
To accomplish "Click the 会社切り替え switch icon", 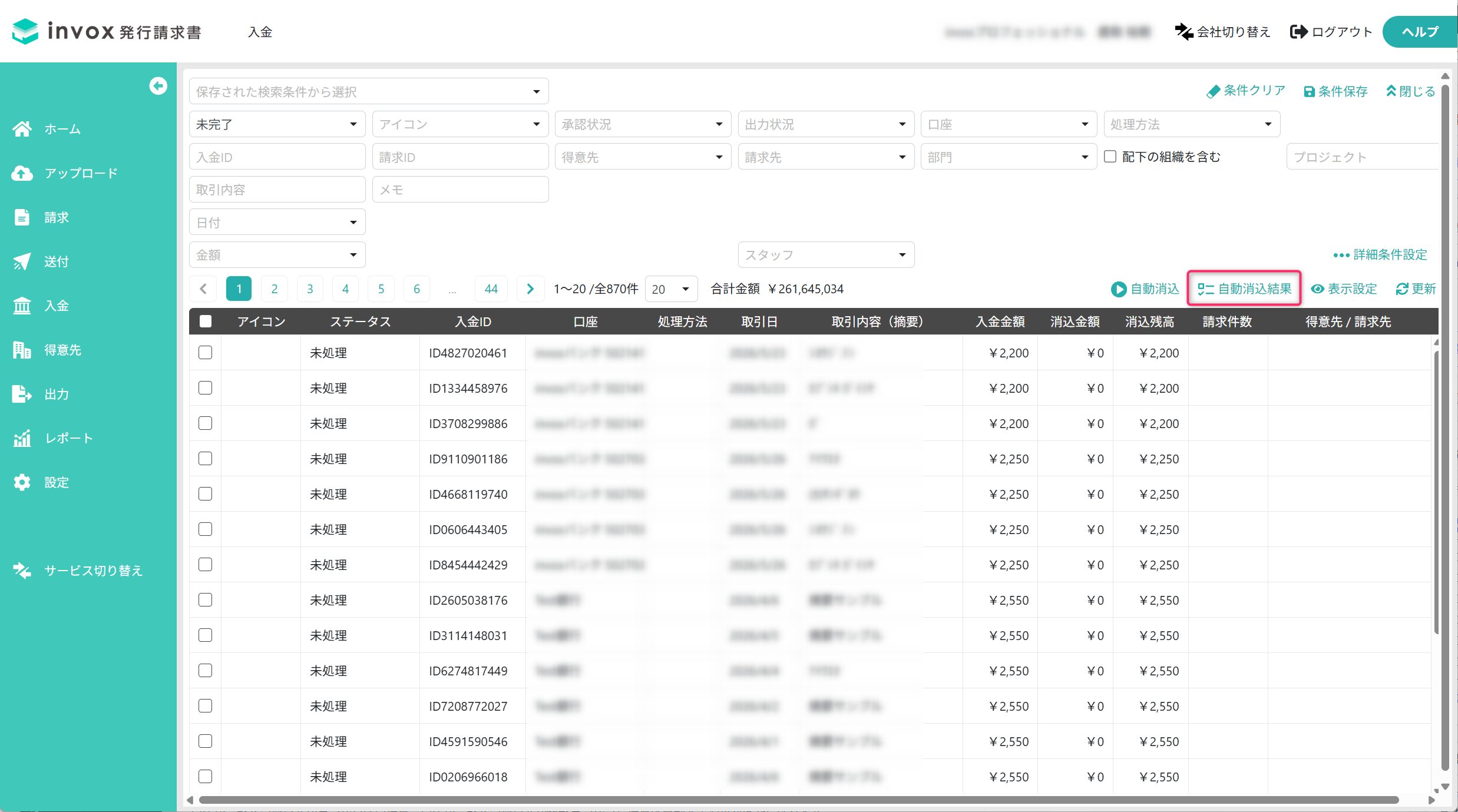I will [x=1184, y=31].
